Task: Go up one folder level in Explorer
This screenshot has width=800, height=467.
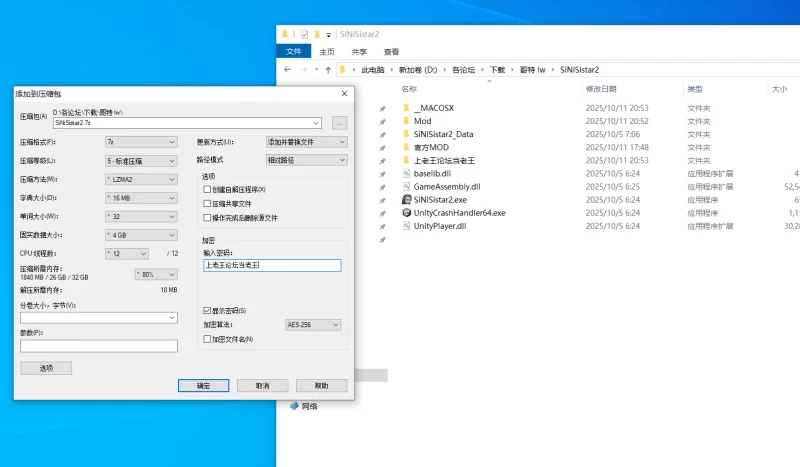Action: click(x=328, y=69)
